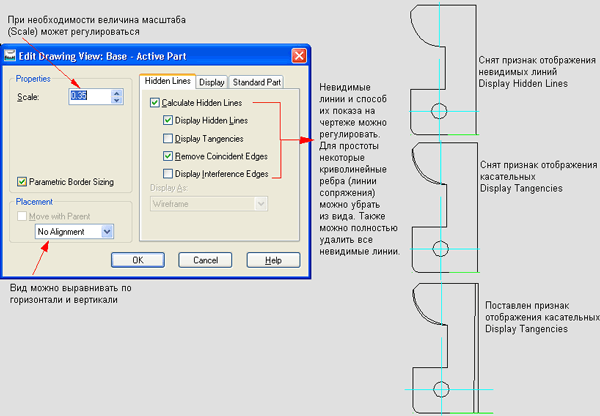Toggle Parametric Border Sizing checkbox

[24, 182]
